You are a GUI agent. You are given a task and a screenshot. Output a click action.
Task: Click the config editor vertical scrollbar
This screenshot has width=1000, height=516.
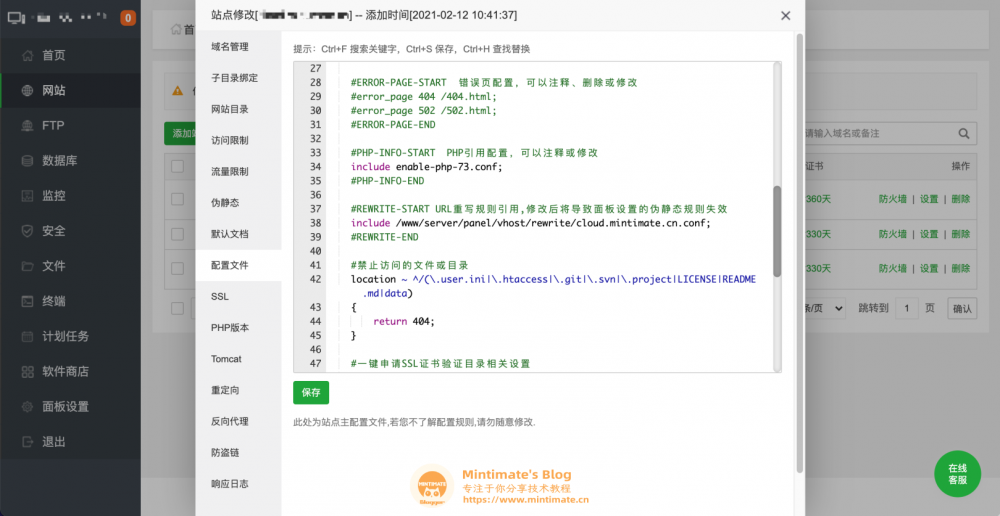(777, 230)
